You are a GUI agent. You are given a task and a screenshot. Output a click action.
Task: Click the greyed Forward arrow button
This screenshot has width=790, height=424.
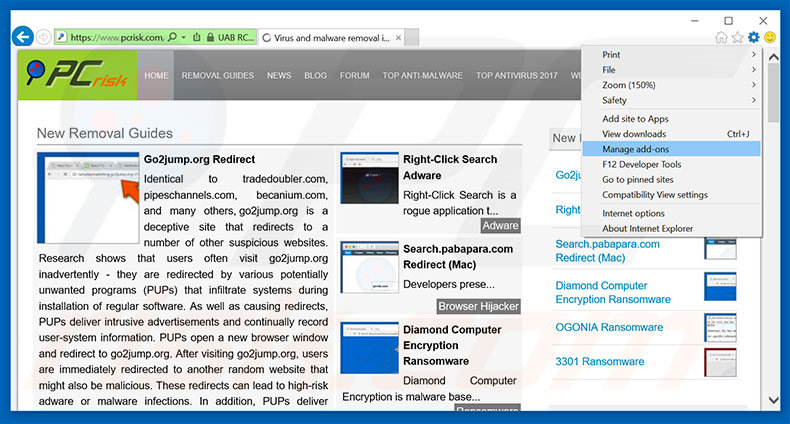(x=44, y=37)
